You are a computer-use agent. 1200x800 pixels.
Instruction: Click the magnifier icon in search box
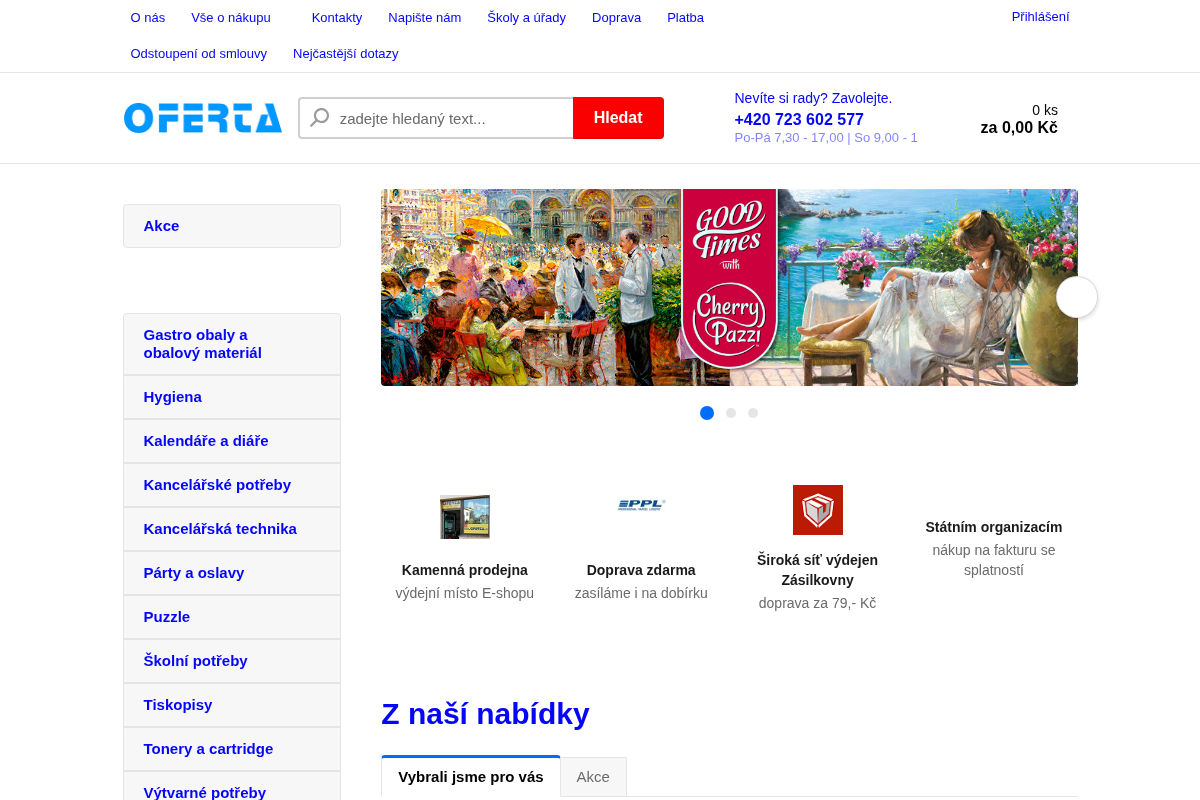pyautogui.click(x=320, y=118)
